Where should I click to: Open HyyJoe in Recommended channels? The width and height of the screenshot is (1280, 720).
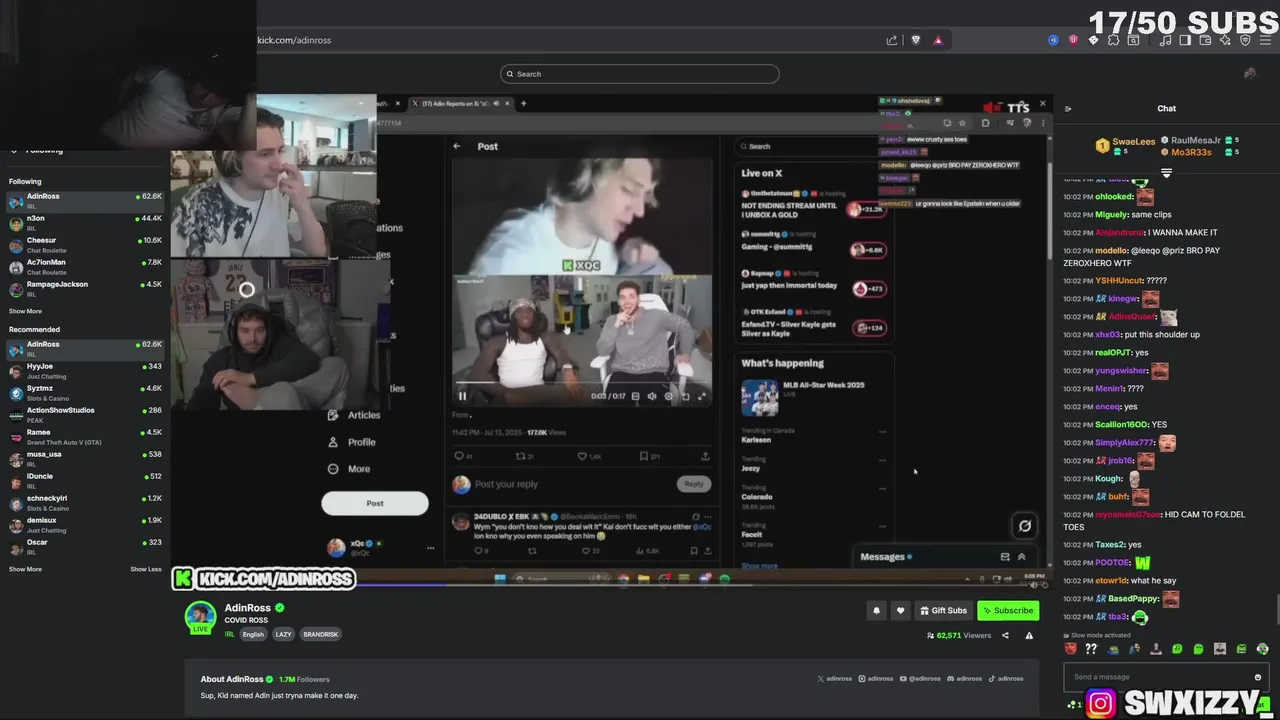click(85, 371)
